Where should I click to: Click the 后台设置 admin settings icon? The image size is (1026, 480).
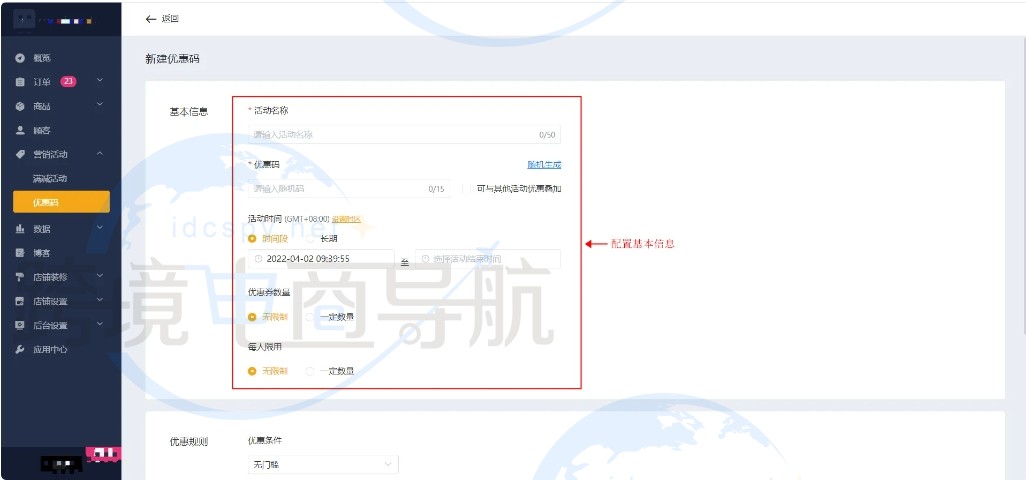click(x=20, y=325)
